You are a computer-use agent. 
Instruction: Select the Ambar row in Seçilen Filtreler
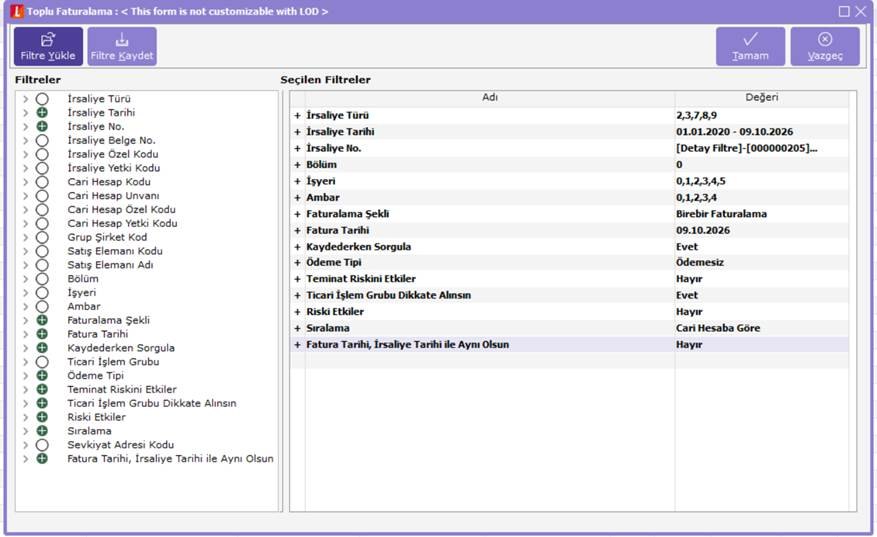[x=569, y=197]
